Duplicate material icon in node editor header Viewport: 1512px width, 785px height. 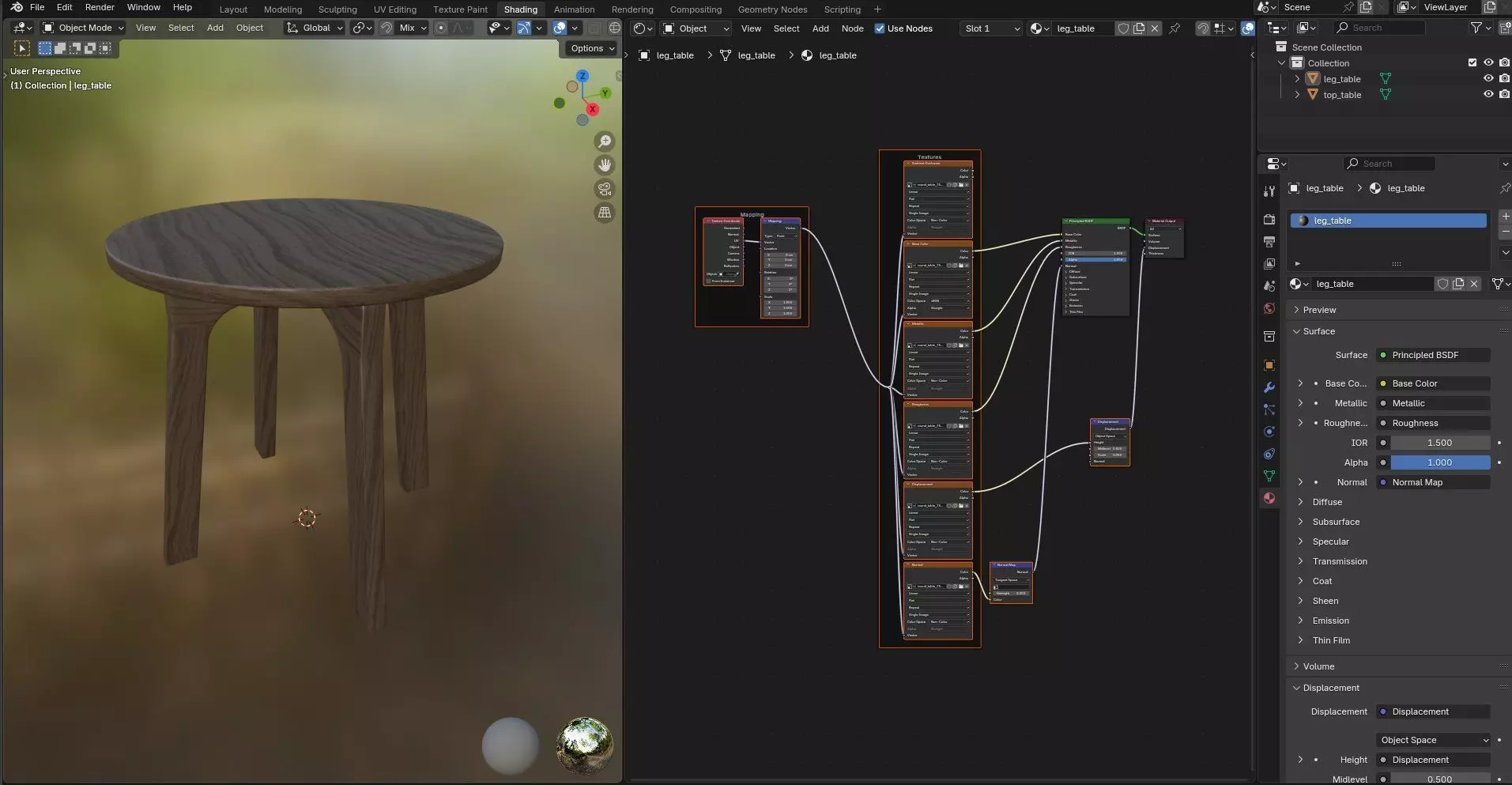click(1139, 28)
